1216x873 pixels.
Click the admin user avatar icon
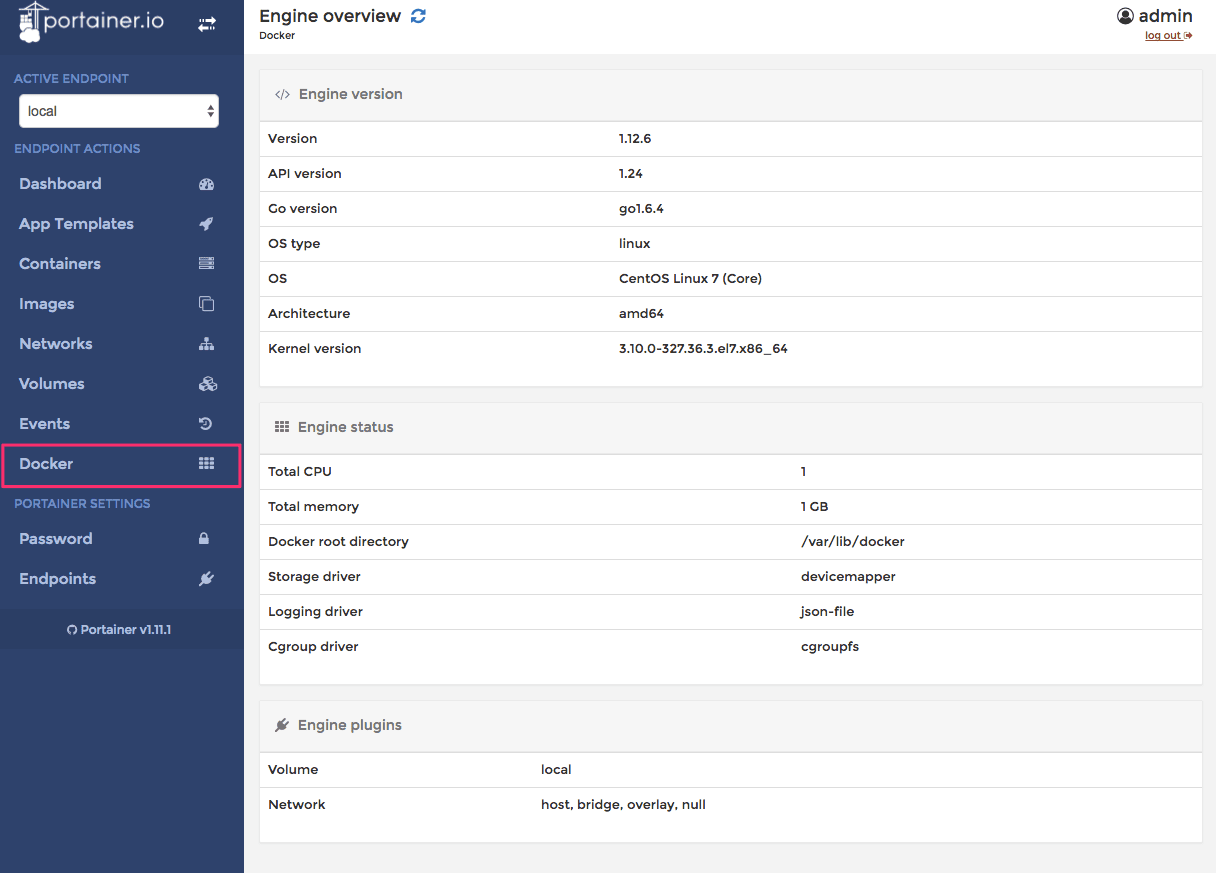point(1125,16)
